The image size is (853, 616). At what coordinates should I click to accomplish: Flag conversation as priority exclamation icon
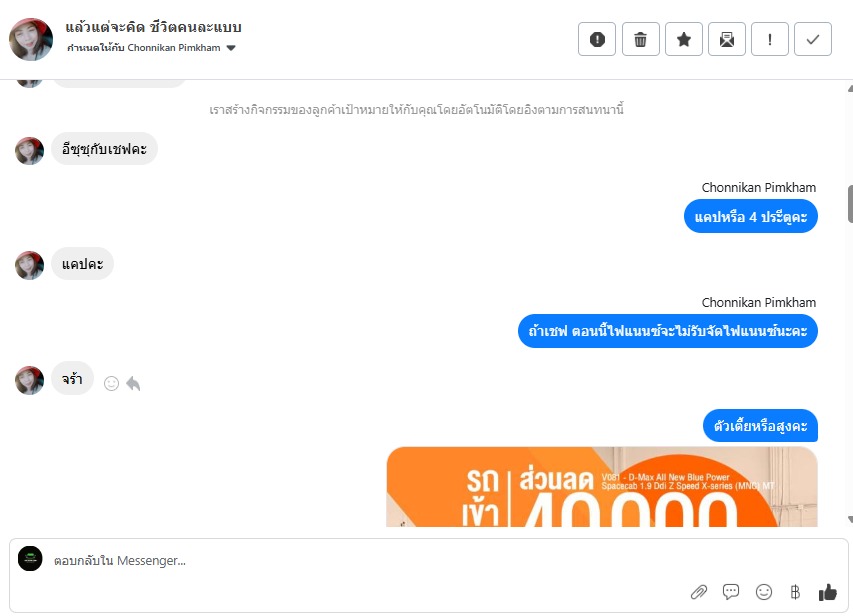[x=770, y=39]
